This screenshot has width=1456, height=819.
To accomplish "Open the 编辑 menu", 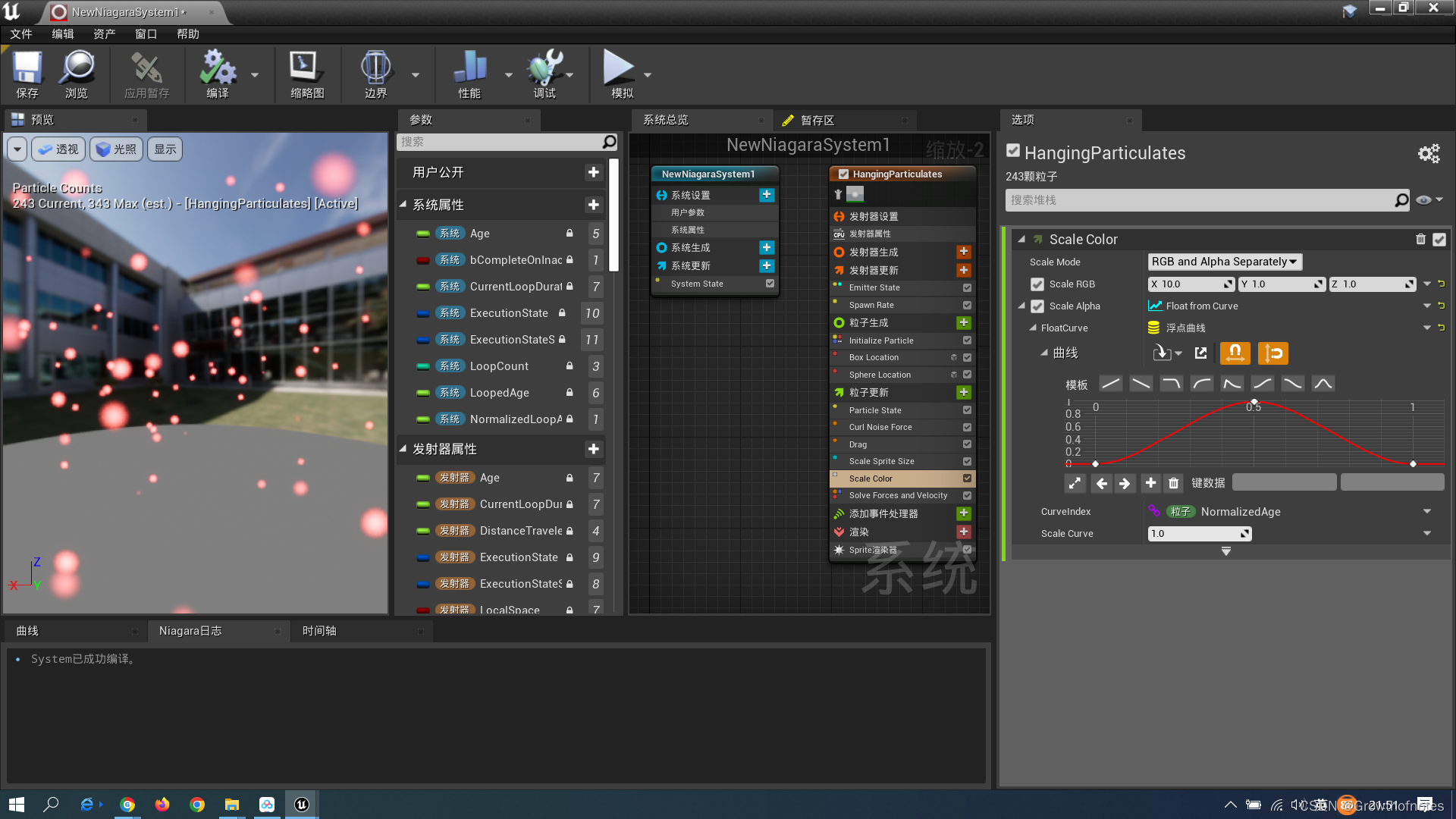I will [x=63, y=33].
